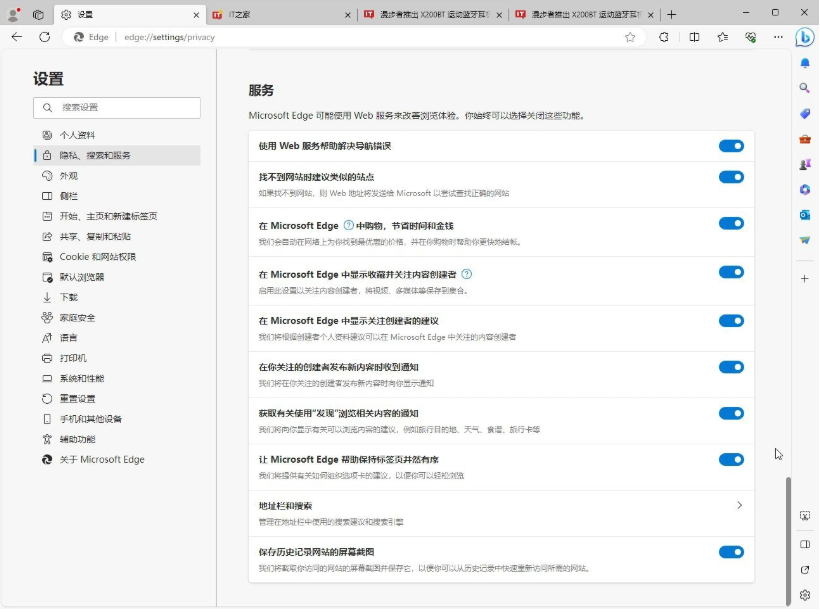Open the Favorites list icon
The height and width of the screenshot is (614, 820).
point(723,37)
